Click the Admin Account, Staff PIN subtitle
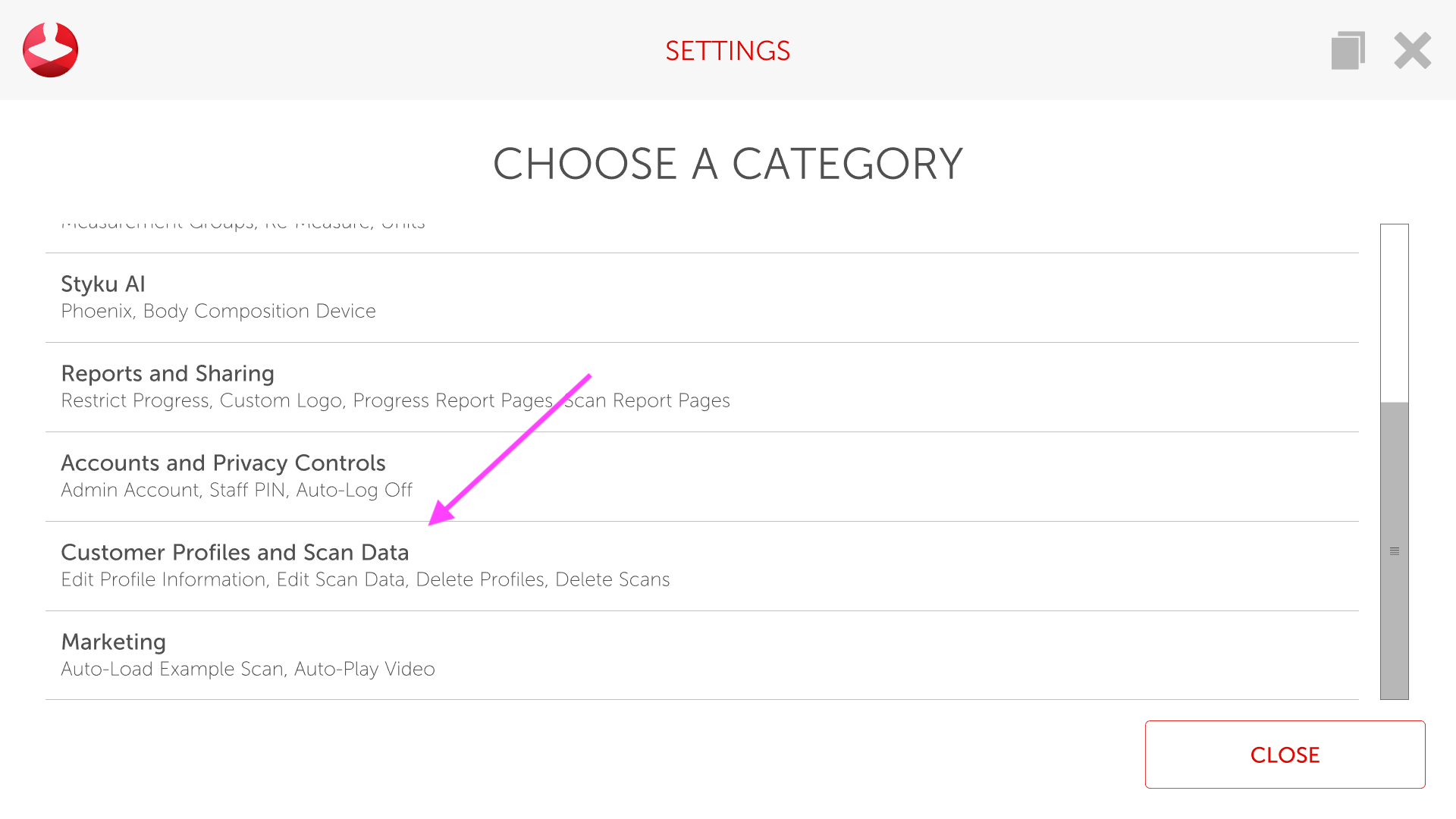Viewport: 1456px width, 819px height. tap(237, 491)
